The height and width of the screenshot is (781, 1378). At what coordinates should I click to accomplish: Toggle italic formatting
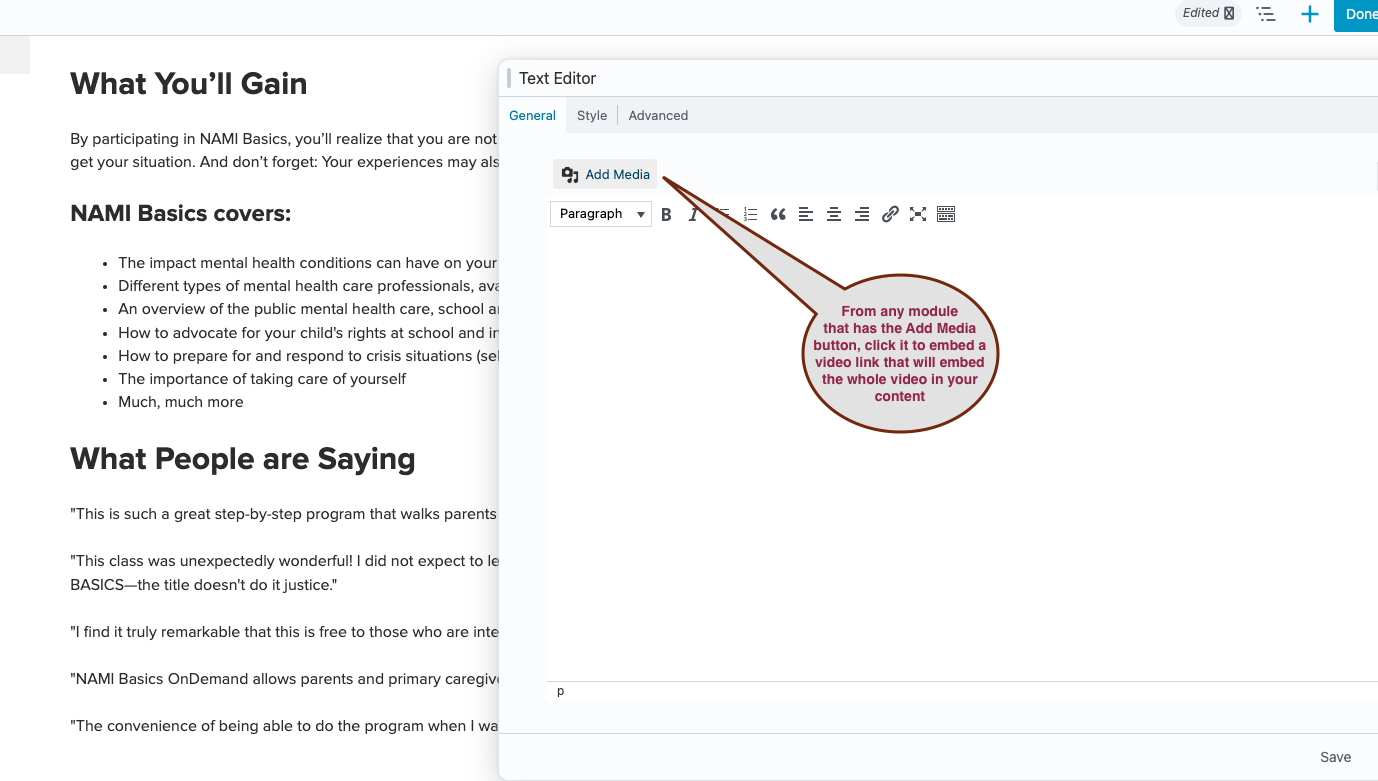pos(693,214)
